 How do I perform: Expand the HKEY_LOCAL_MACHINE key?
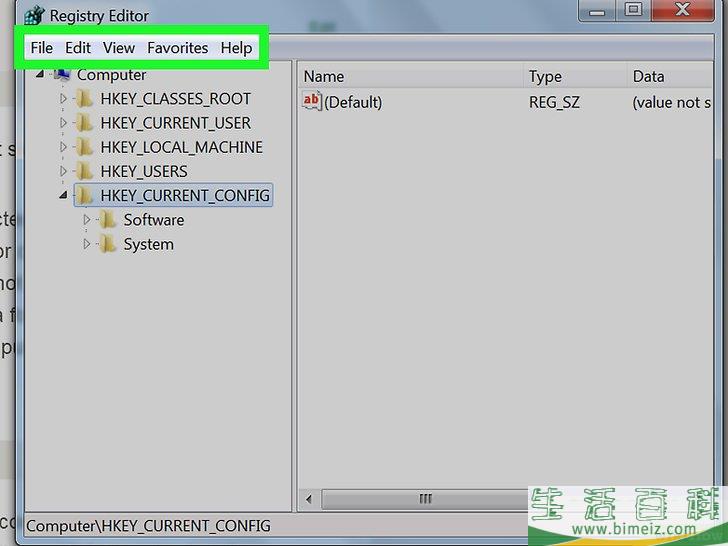click(x=63, y=147)
